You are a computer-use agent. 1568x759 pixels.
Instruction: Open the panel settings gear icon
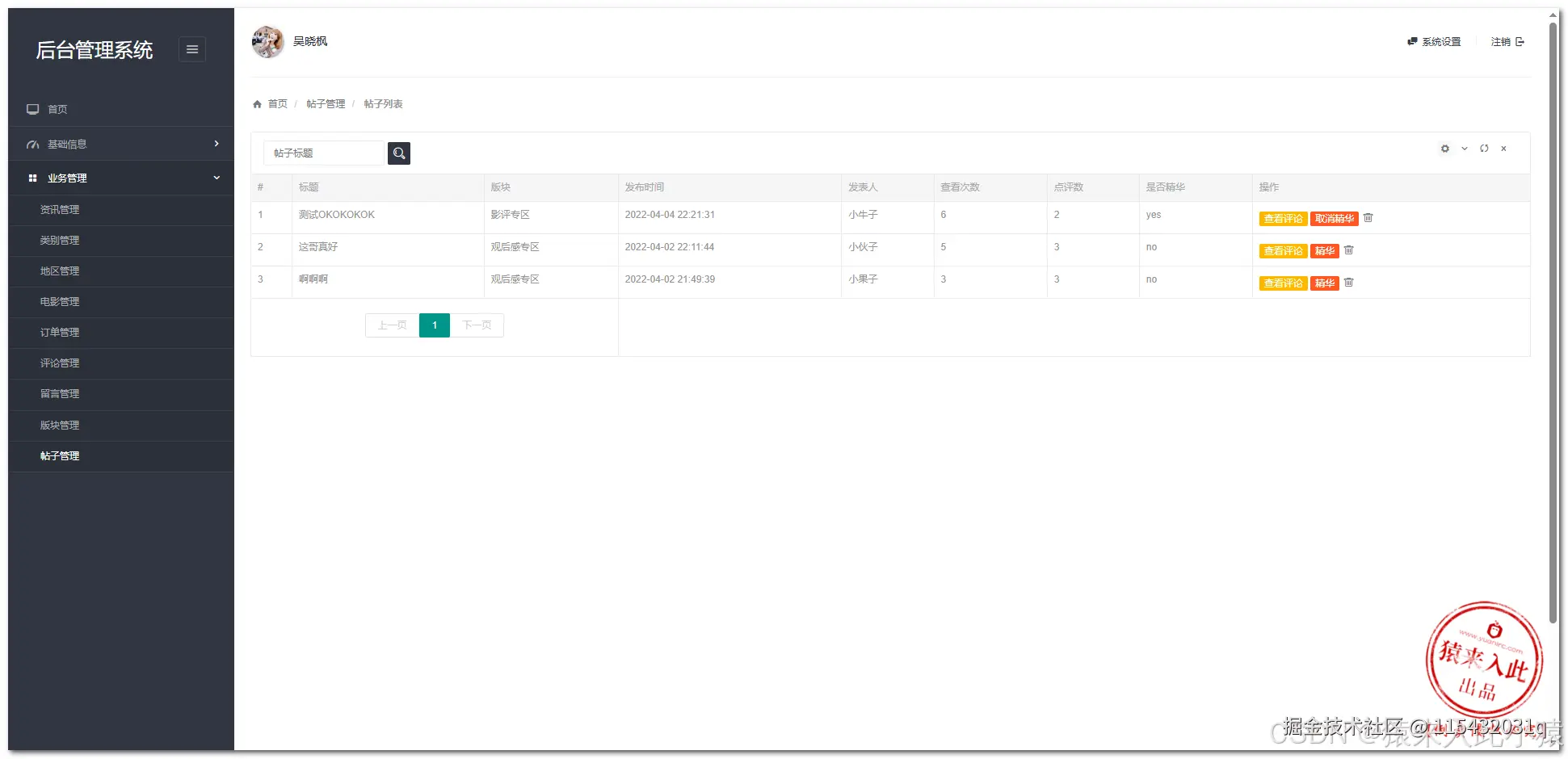(x=1445, y=149)
